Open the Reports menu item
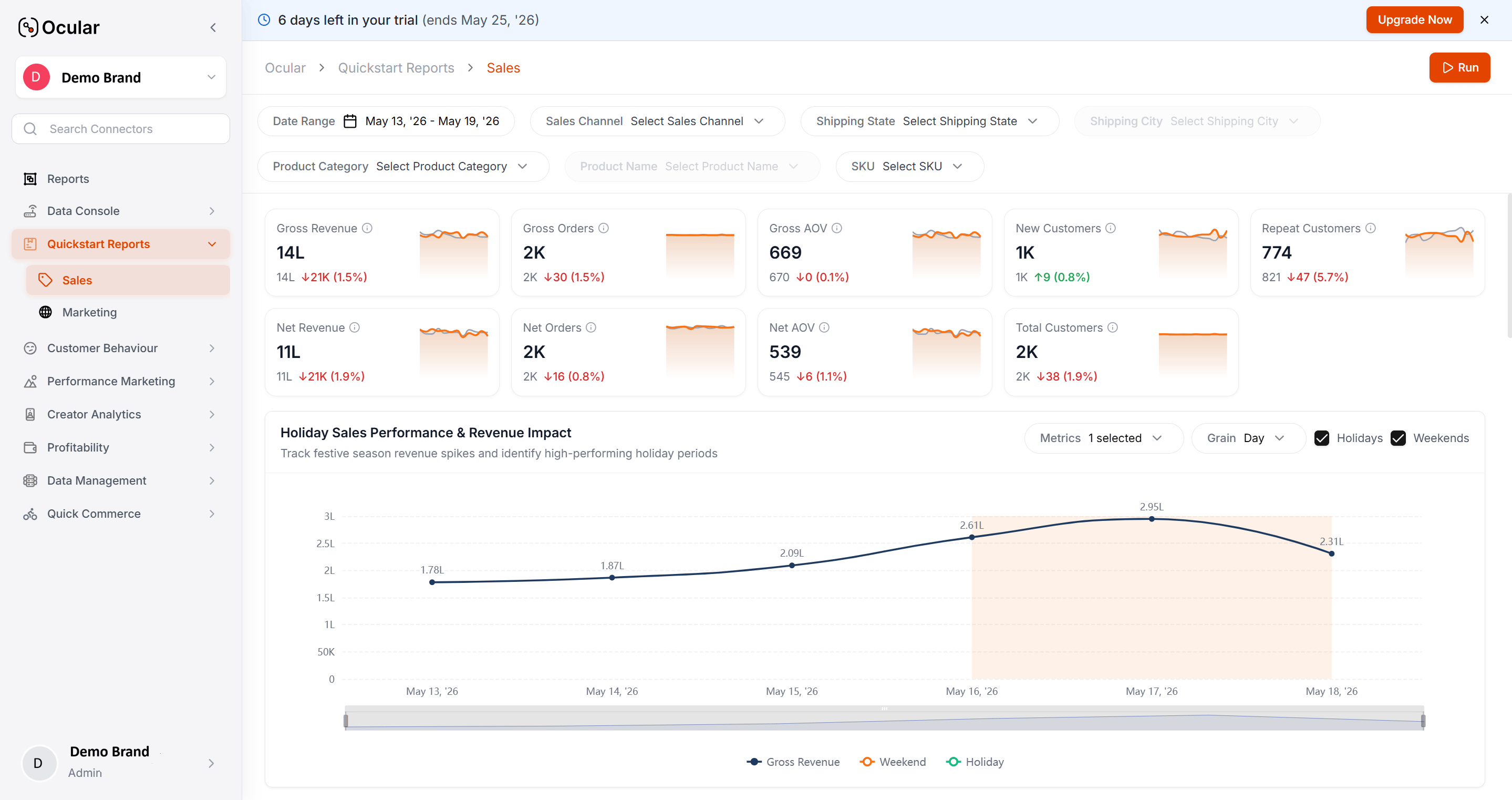 (121, 179)
